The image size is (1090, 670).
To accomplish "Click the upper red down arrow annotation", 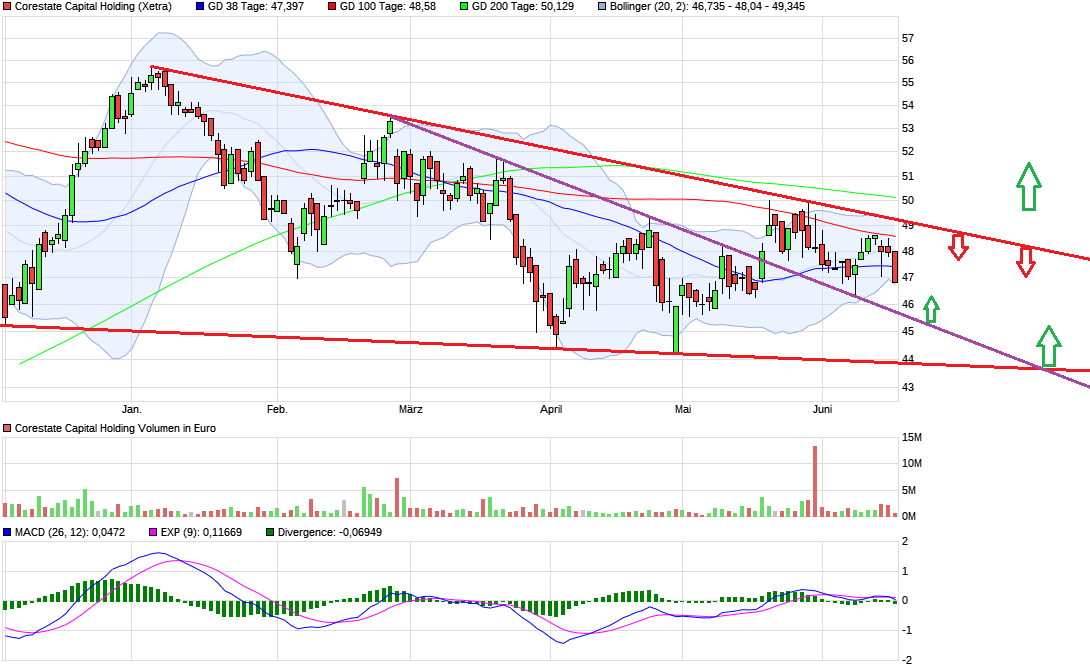I will (960, 247).
